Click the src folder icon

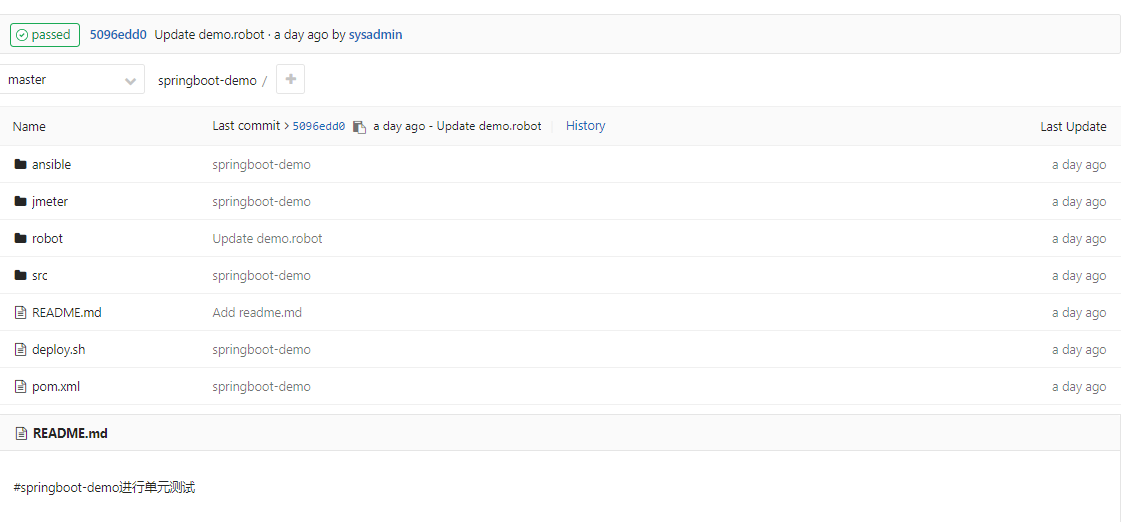click(20, 275)
